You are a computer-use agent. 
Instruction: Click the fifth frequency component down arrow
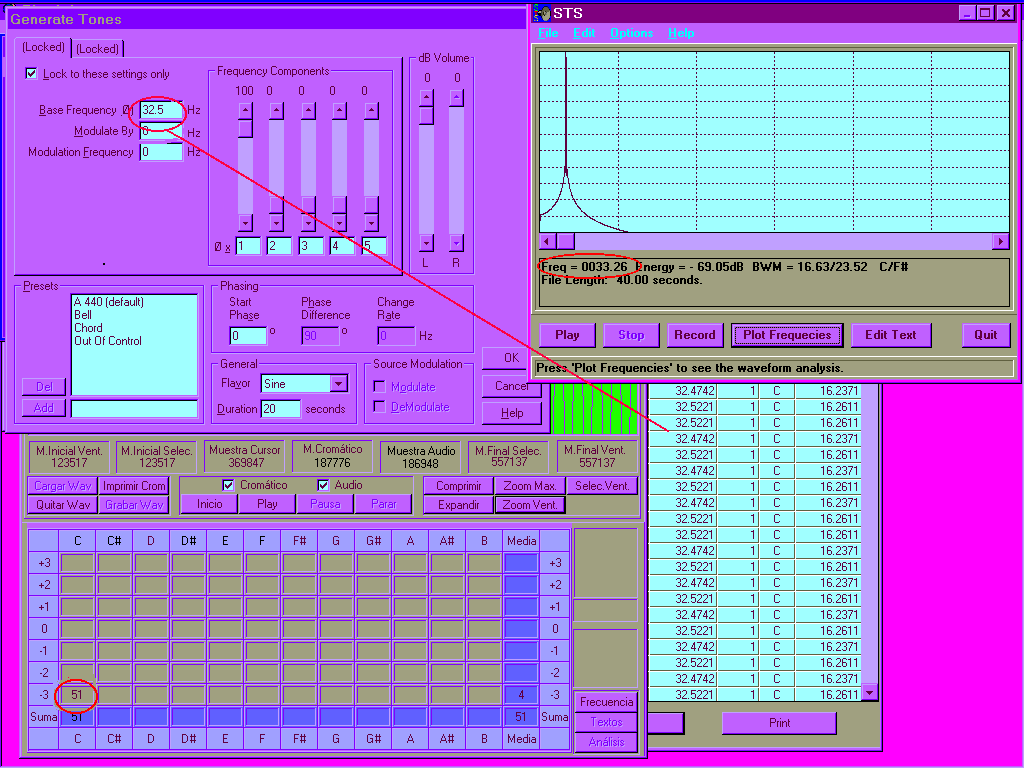(x=371, y=222)
